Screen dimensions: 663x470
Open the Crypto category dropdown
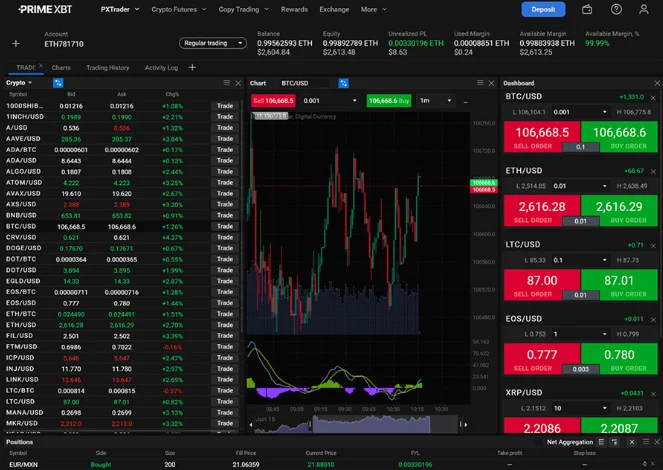(x=19, y=83)
